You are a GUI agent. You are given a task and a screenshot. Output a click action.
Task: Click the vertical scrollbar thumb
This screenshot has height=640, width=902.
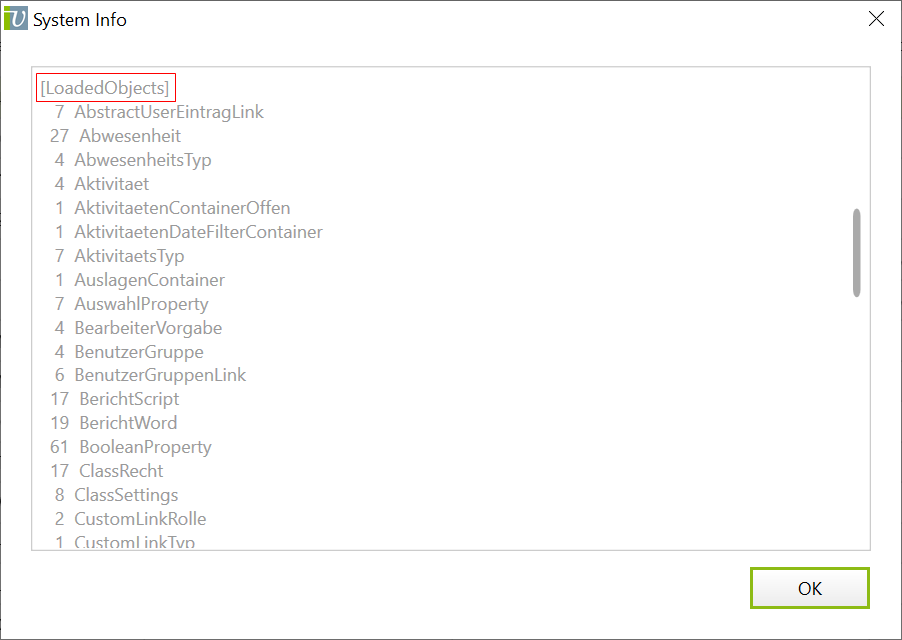coord(856,252)
